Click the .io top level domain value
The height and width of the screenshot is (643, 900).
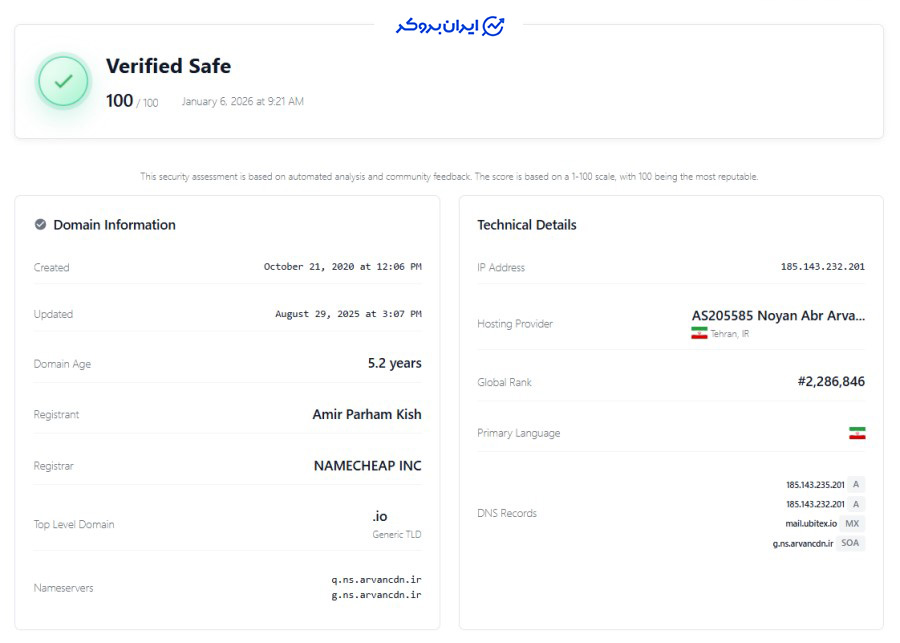[380, 516]
